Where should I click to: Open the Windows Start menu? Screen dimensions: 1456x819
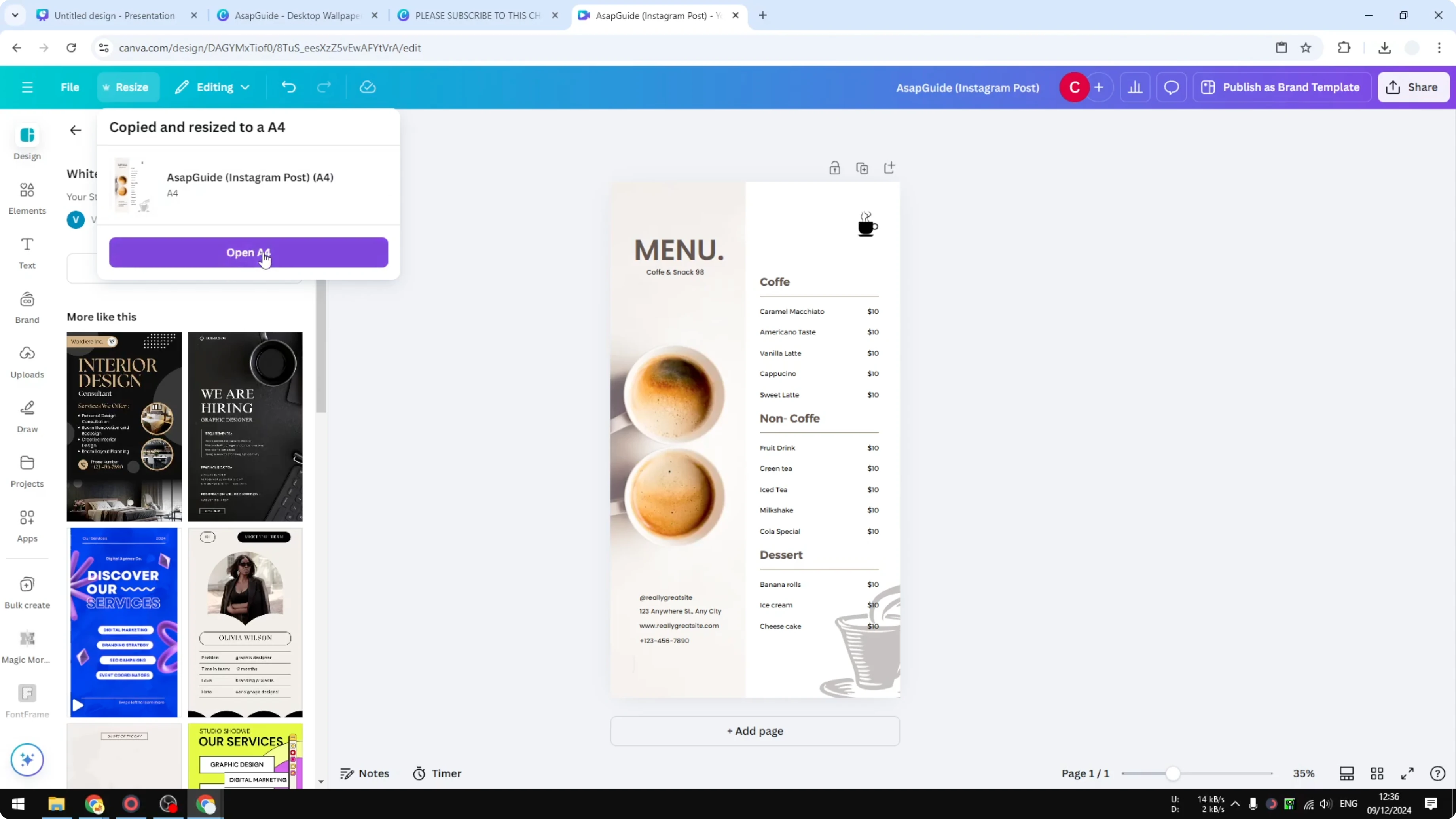[x=18, y=804]
